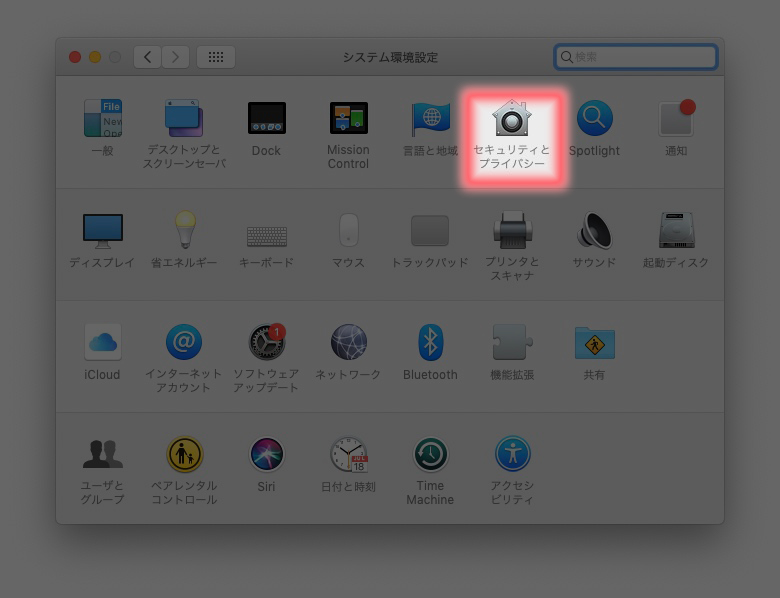Image resolution: width=780 pixels, height=598 pixels.
Task: Click the show-all grid button
Action: tap(216, 57)
